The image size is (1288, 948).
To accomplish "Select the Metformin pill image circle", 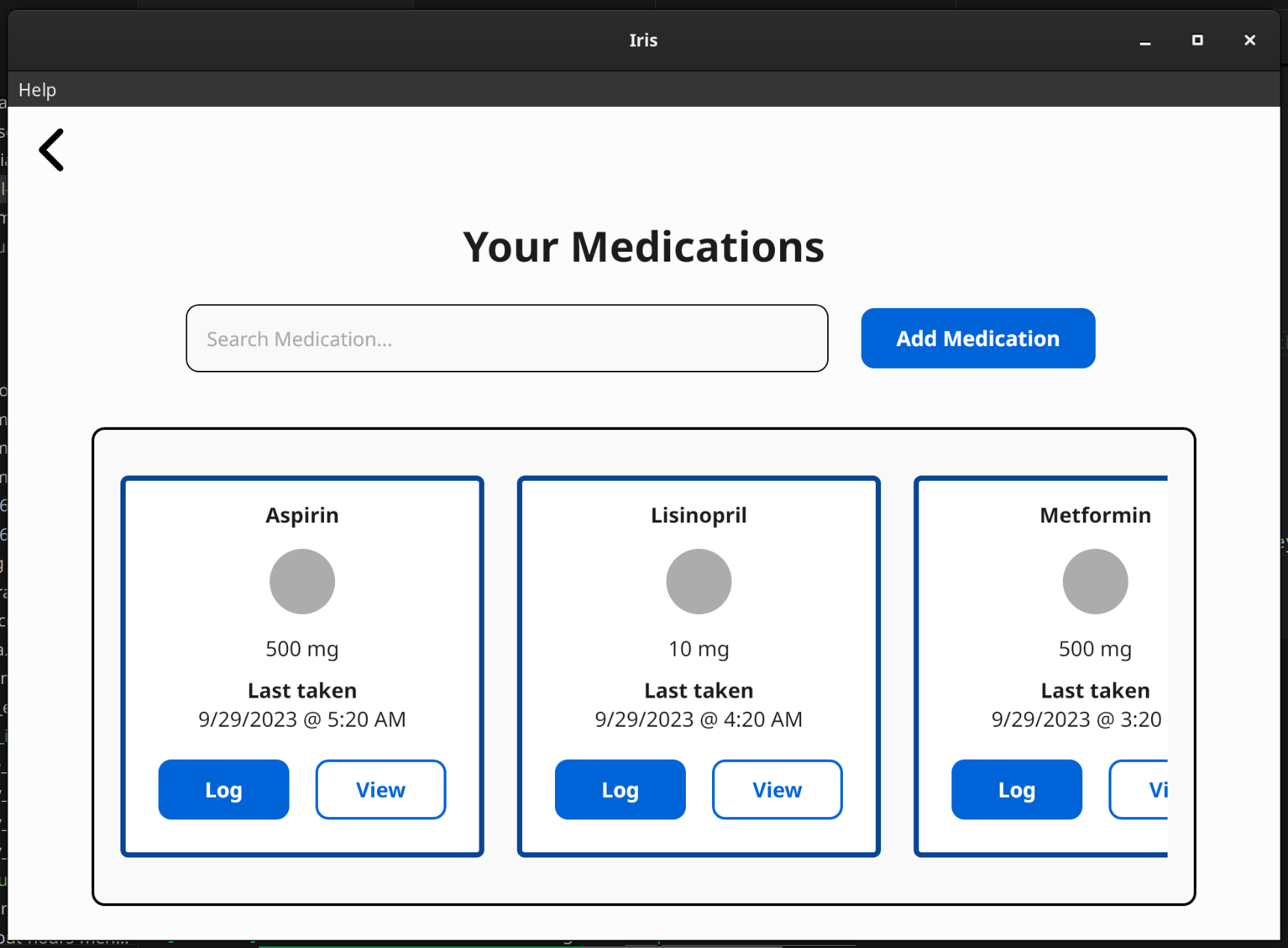I will tap(1095, 582).
